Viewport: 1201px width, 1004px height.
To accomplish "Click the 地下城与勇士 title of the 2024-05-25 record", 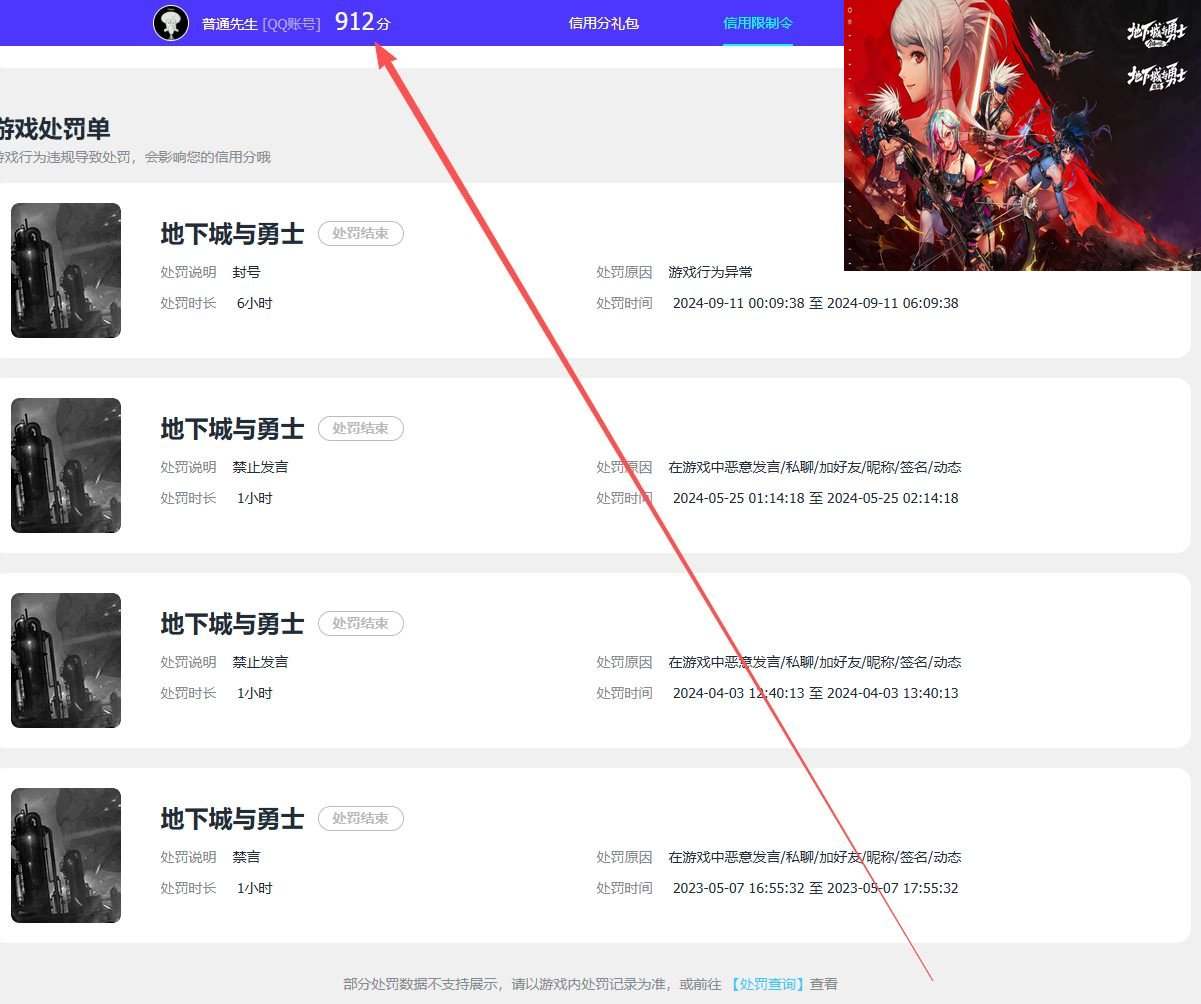I will 232,429.
